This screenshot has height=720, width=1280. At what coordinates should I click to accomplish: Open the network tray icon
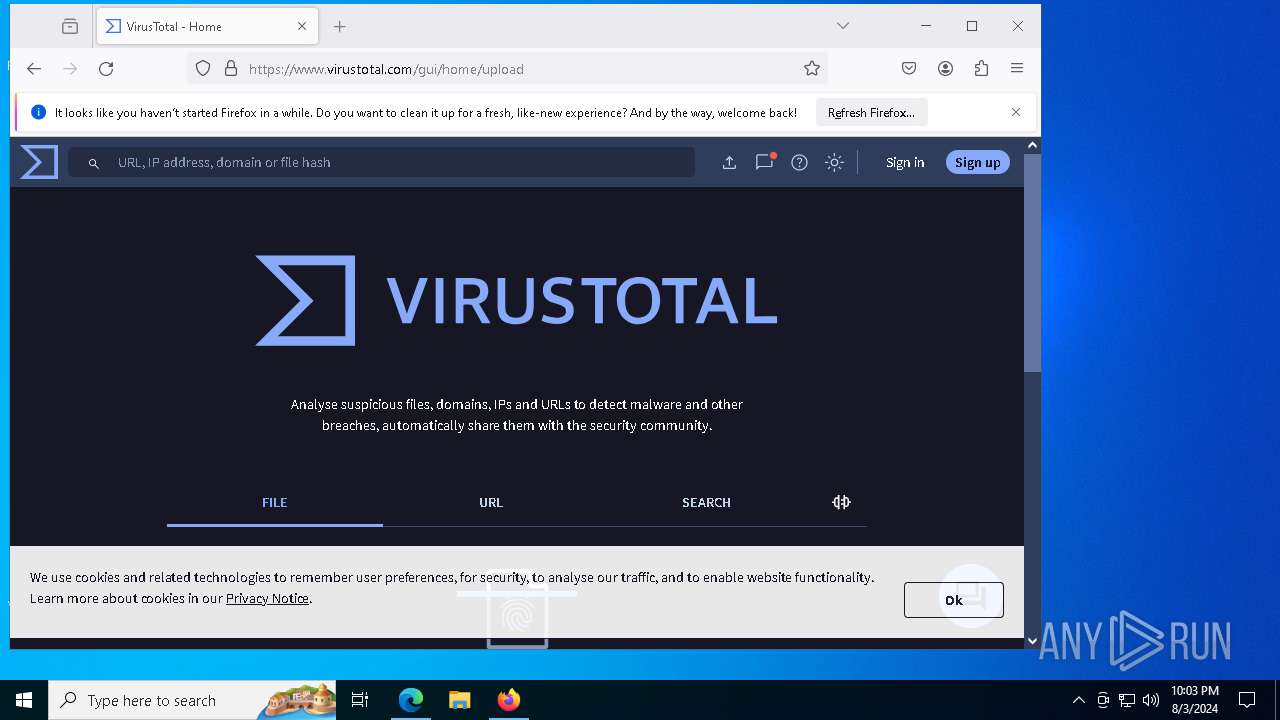pos(1127,700)
